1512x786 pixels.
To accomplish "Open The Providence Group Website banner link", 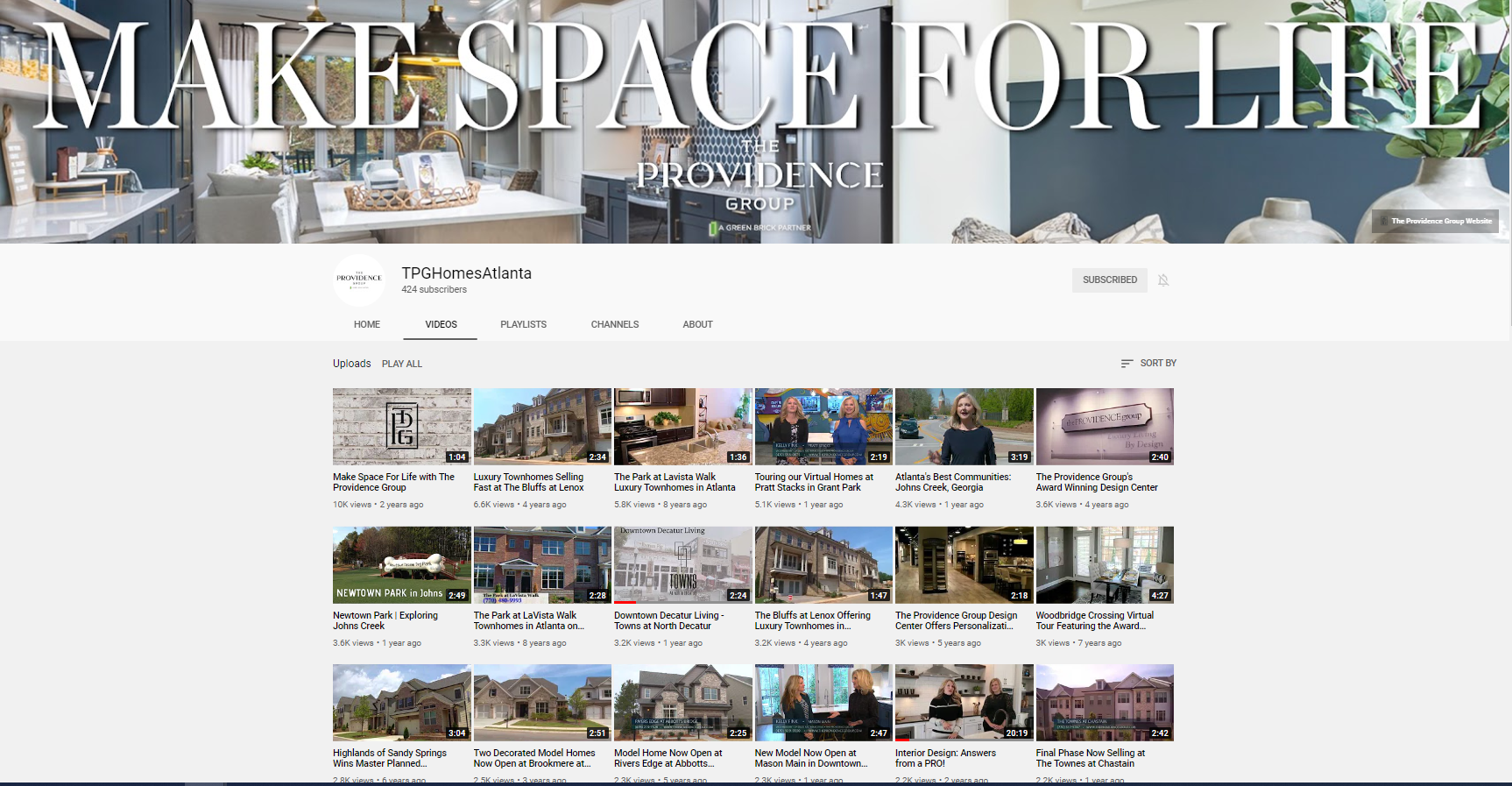I will 1435,221.
